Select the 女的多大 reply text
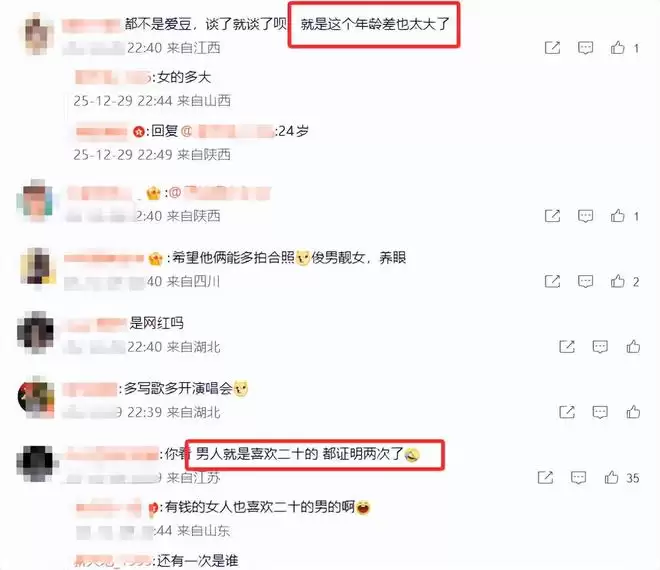 coord(184,77)
